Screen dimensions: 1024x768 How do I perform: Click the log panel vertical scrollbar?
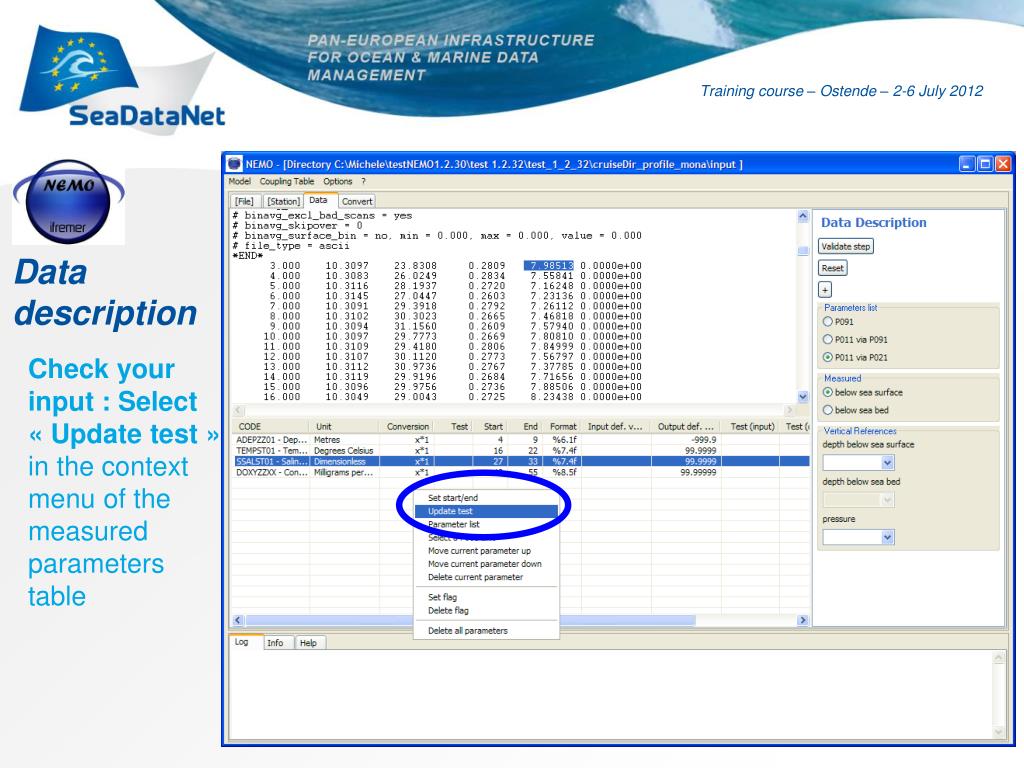point(999,696)
